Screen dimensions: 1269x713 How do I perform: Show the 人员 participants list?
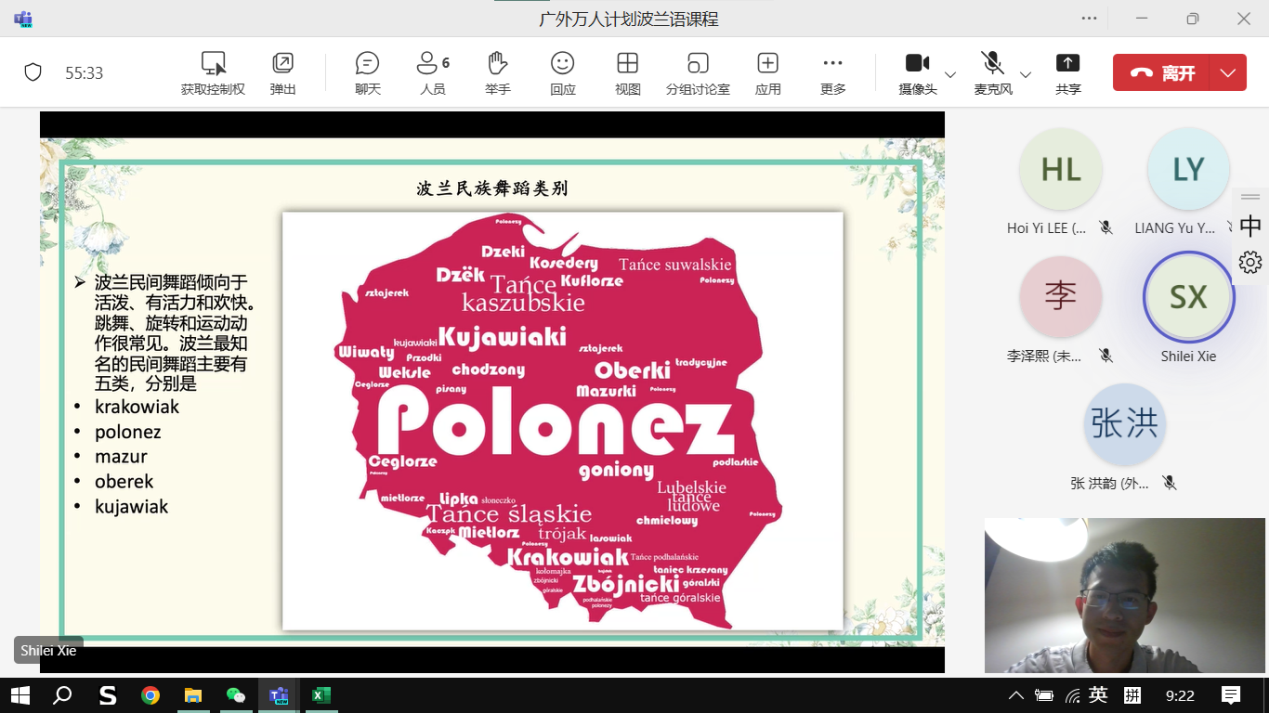pyautogui.click(x=432, y=73)
